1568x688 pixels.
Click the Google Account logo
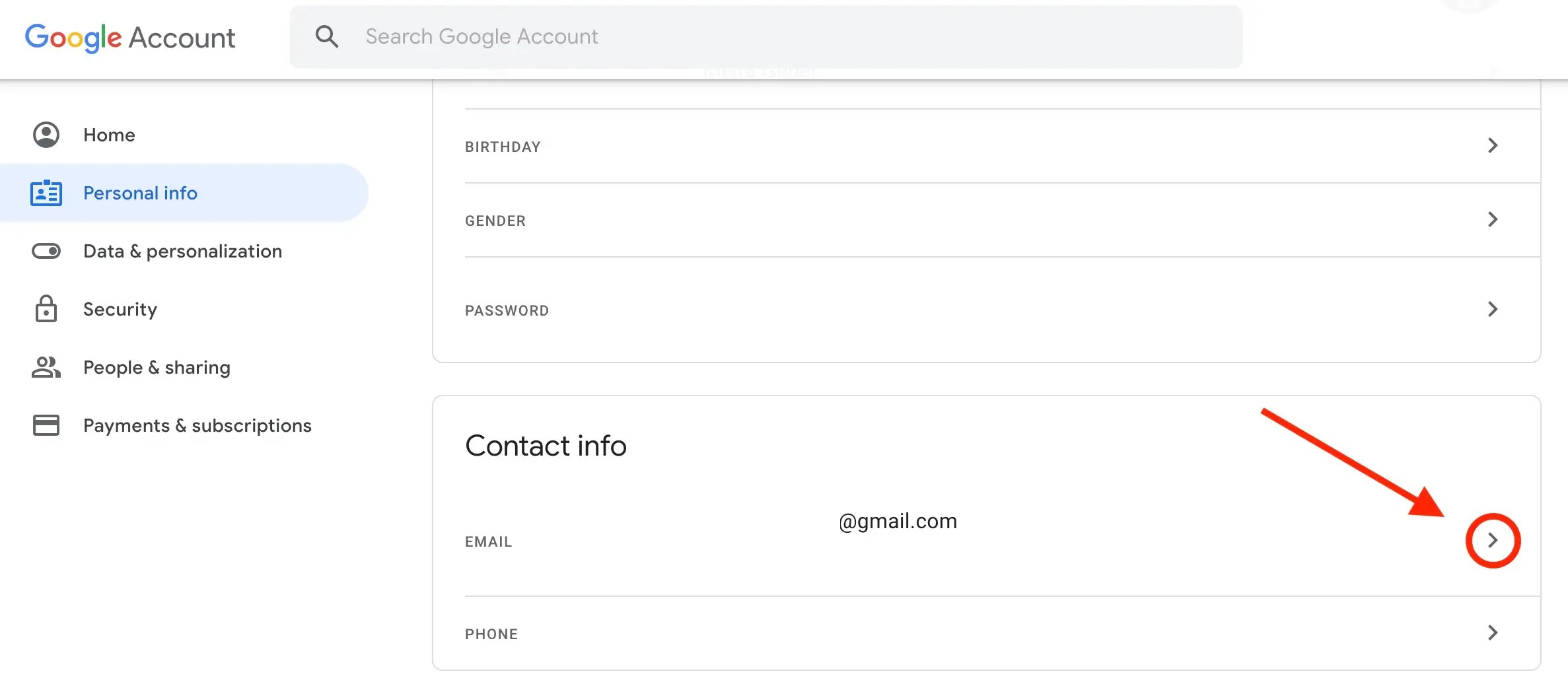[130, 37]
